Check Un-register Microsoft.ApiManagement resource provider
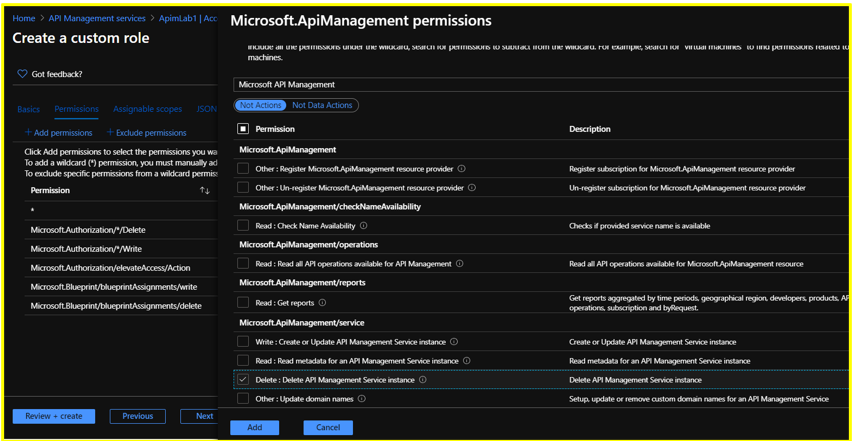 coord(243,188)
